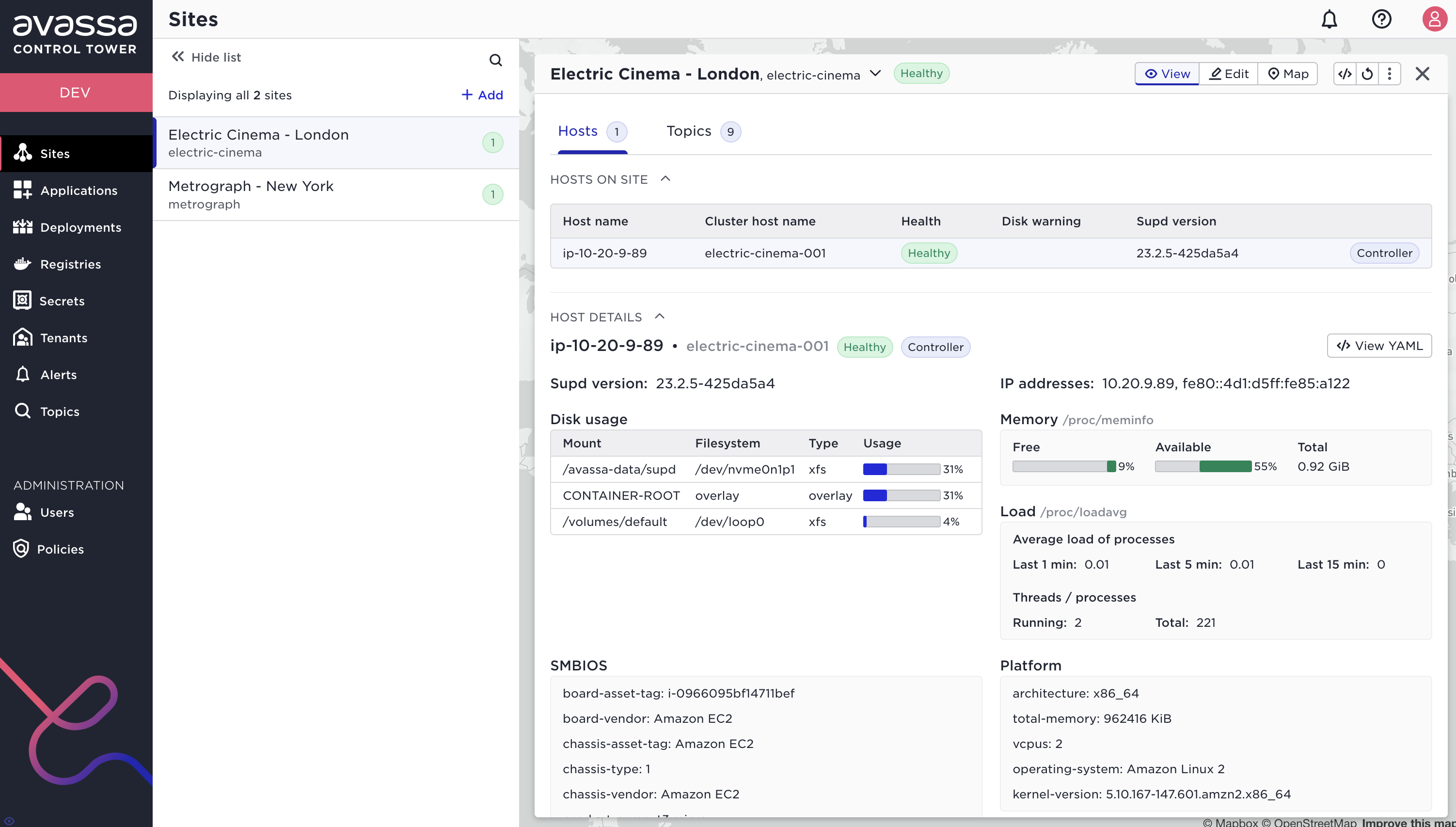
Task: Open Sites in the sidebar
Action: coord(76,153)
